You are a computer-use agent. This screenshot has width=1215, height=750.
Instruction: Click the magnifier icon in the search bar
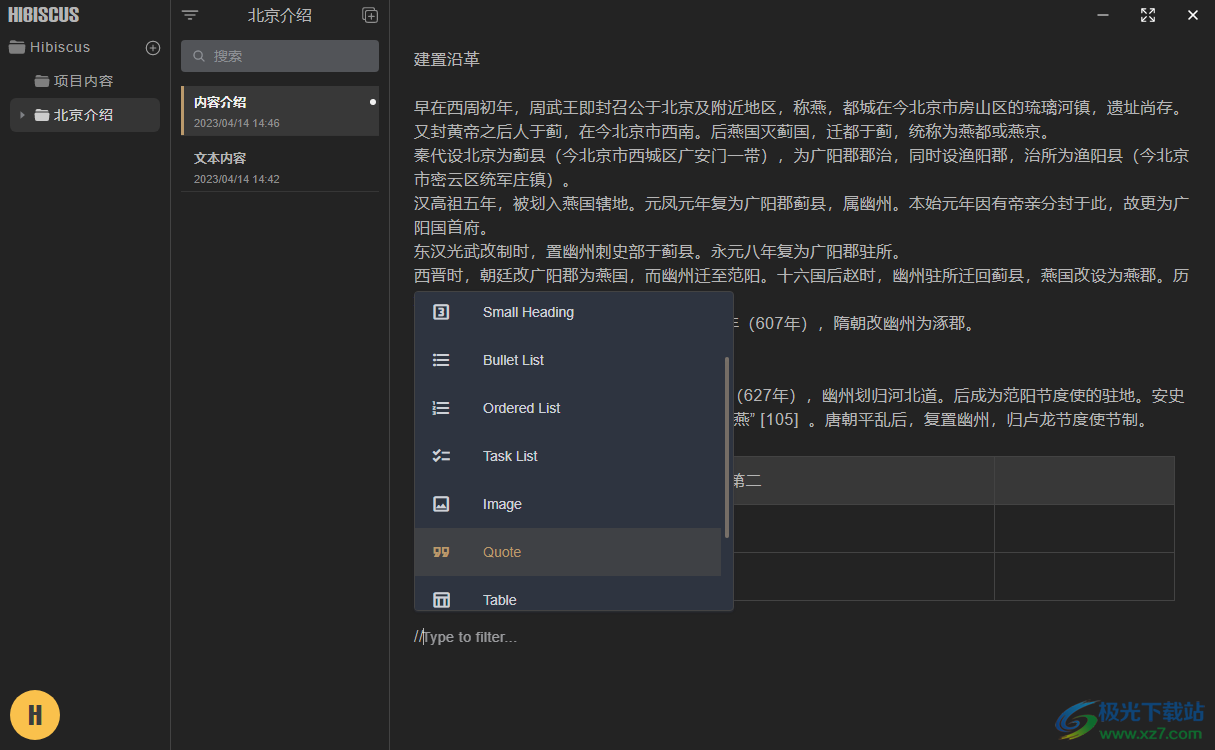tap(197, 56)
